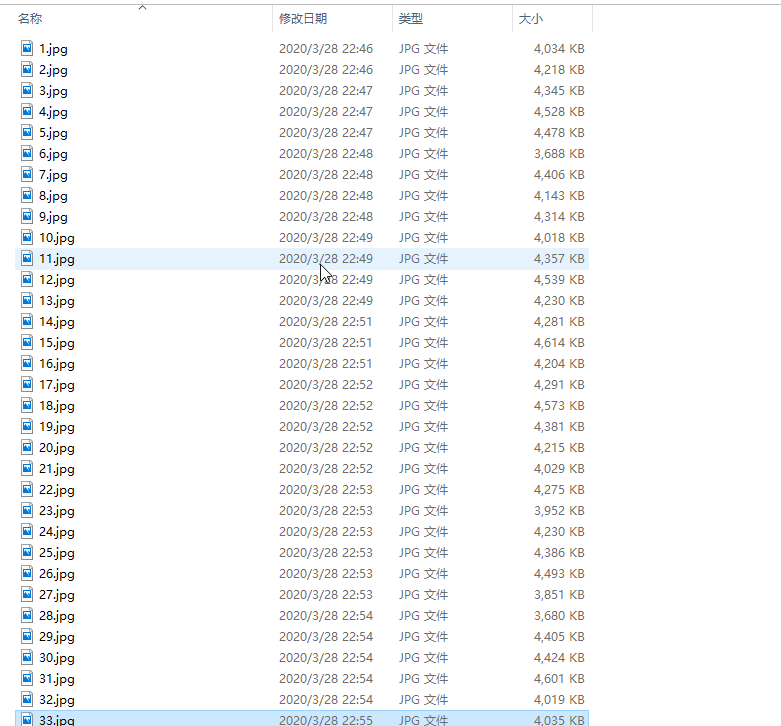This screenshot has height=726, width=781.
Task: Click the 3,688 KB size value
Action: pyautogui.click(x=559, y=153)
